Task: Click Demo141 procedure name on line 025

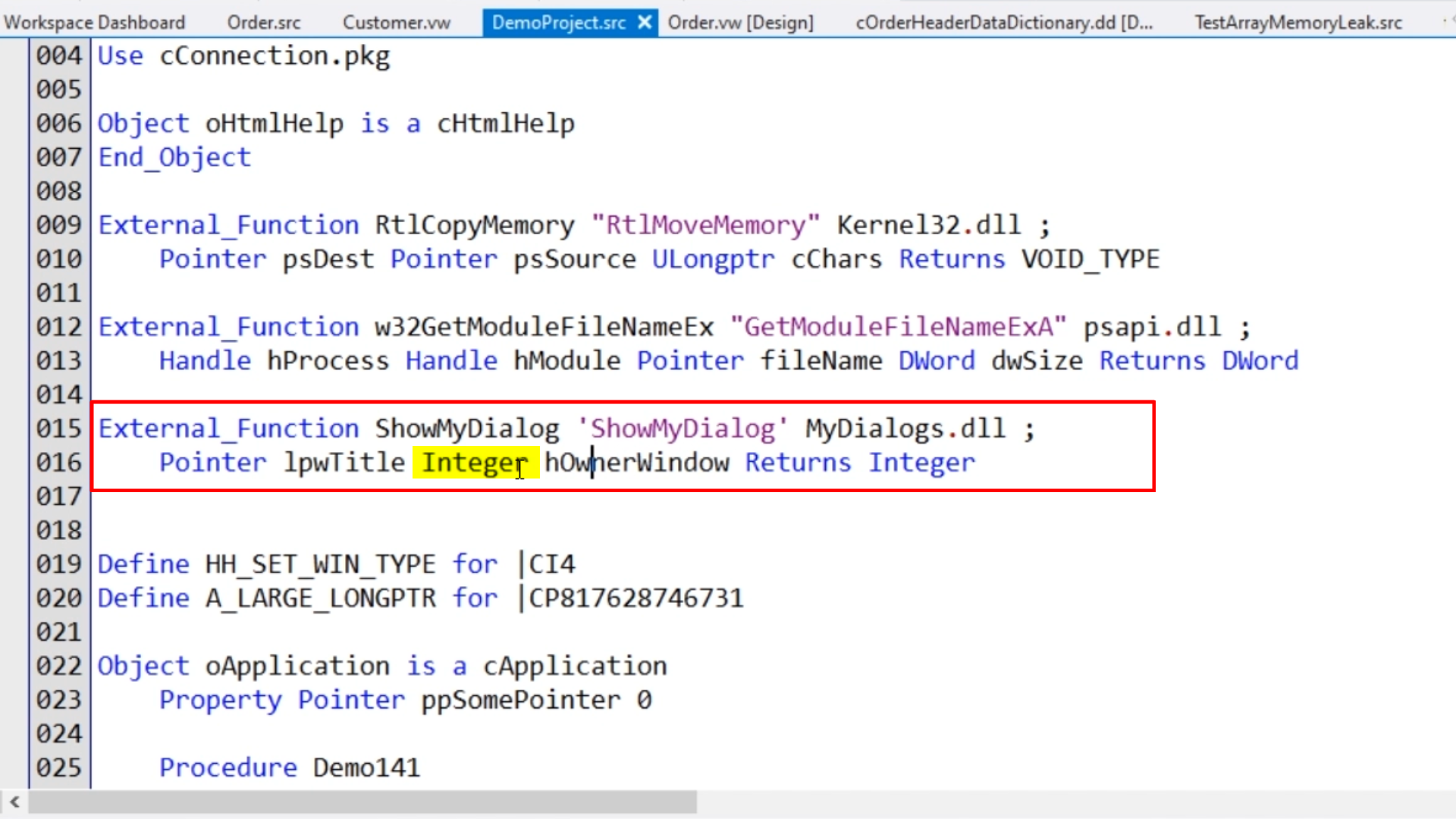Action: [x=366, y=767]
